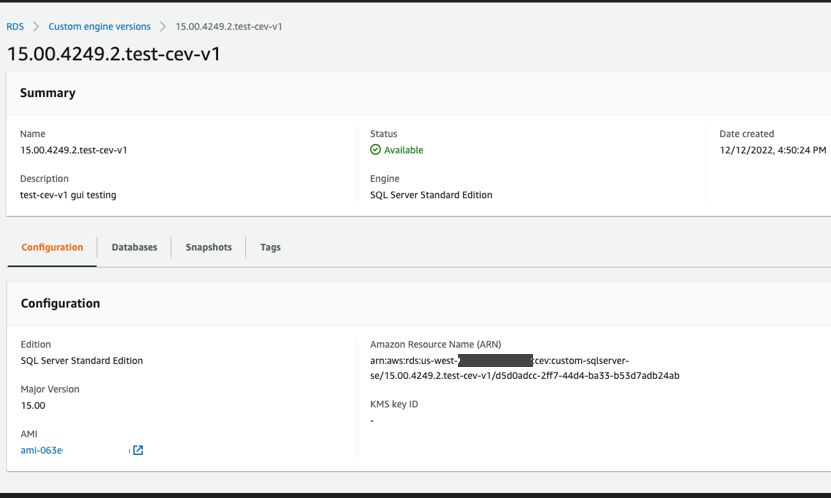831x498 pixels.
Task: Click the description text test-cev-v1 gui testing
Action: pyautogui.click(x=68, y=195)
